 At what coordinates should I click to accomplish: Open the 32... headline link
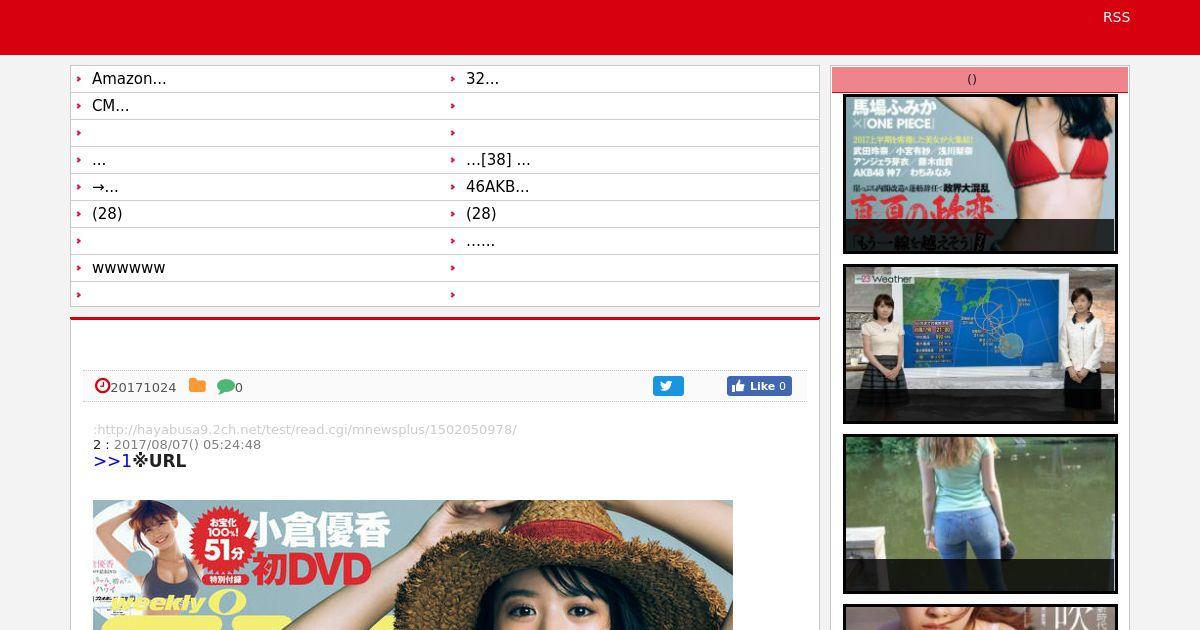[482, 79]
